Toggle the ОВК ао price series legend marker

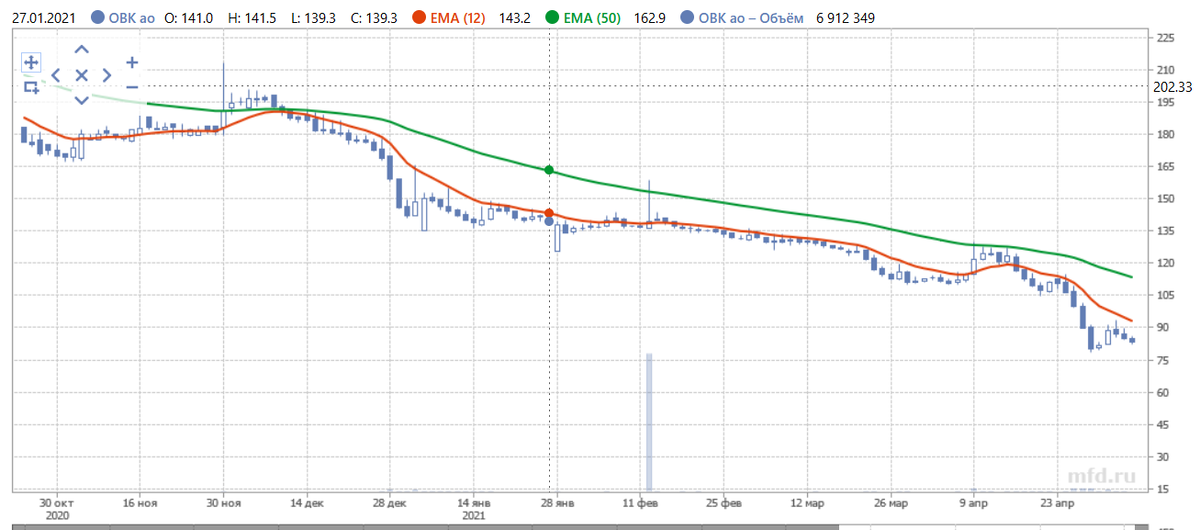[97, 17]
